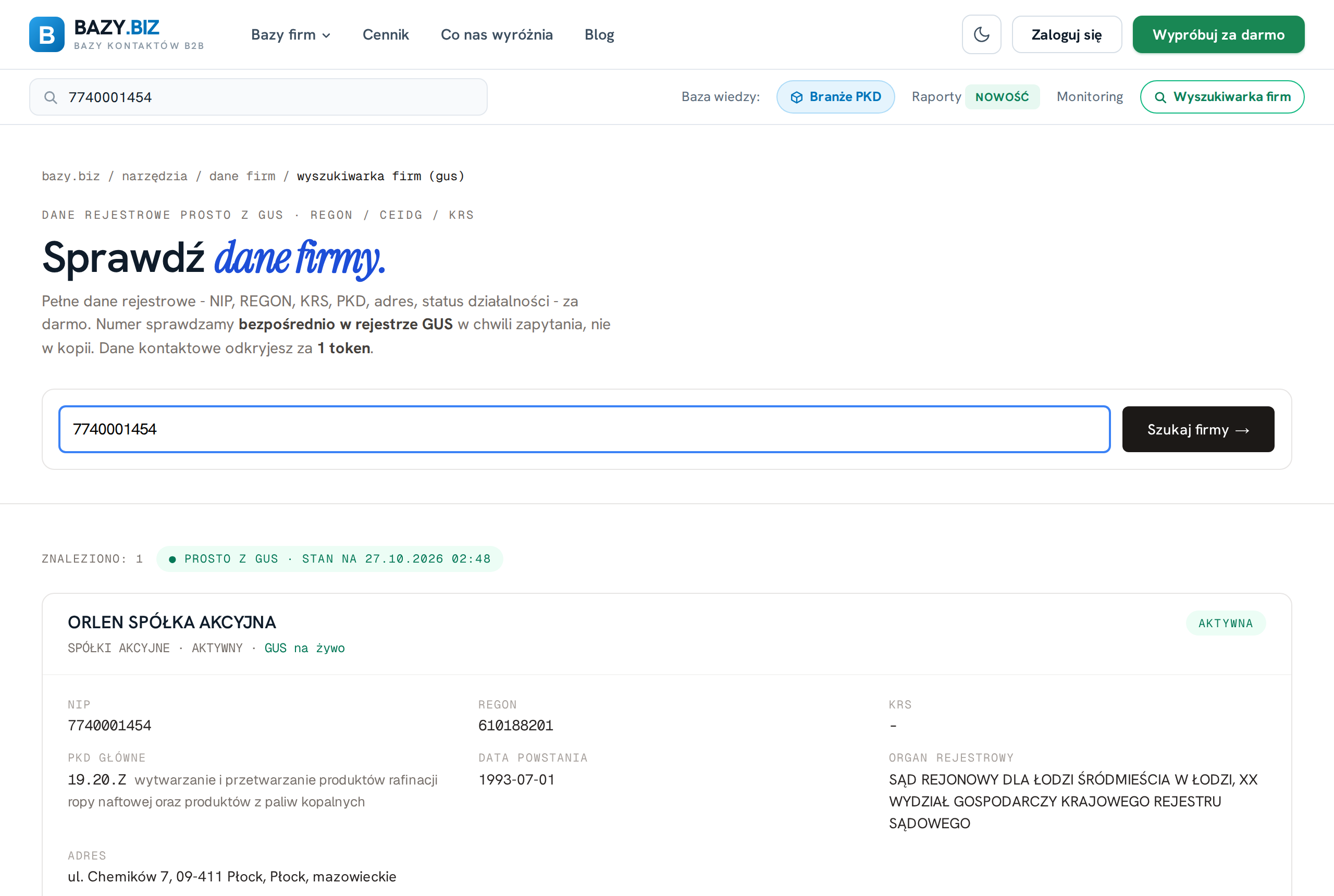1334x896 pixels.
Task: Follow the narzędzia breadcrumb link
Action: pos(154,176)
